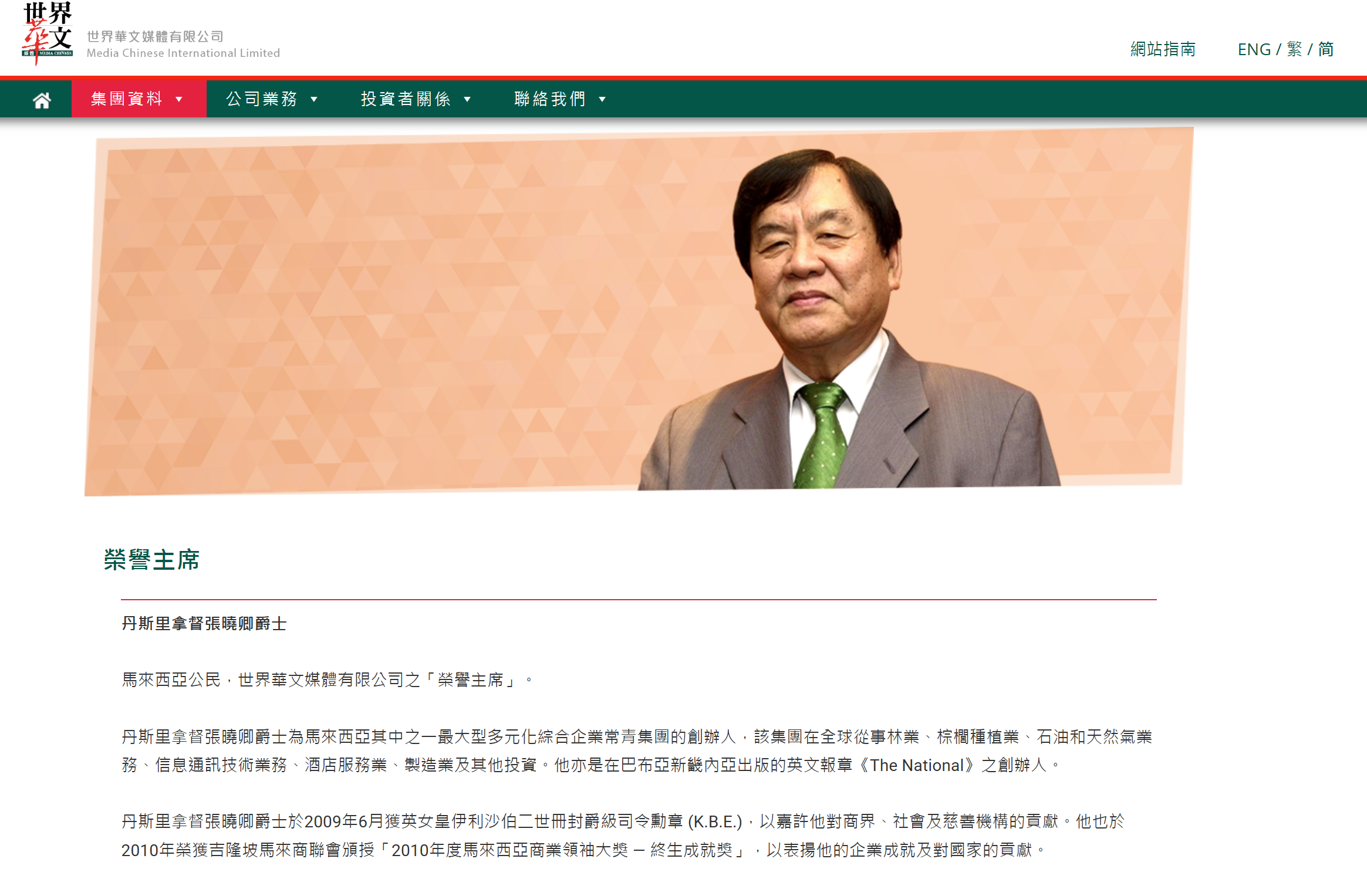Open the 公司業務 menu
The image size is (1367, 896).
[273, 99]
